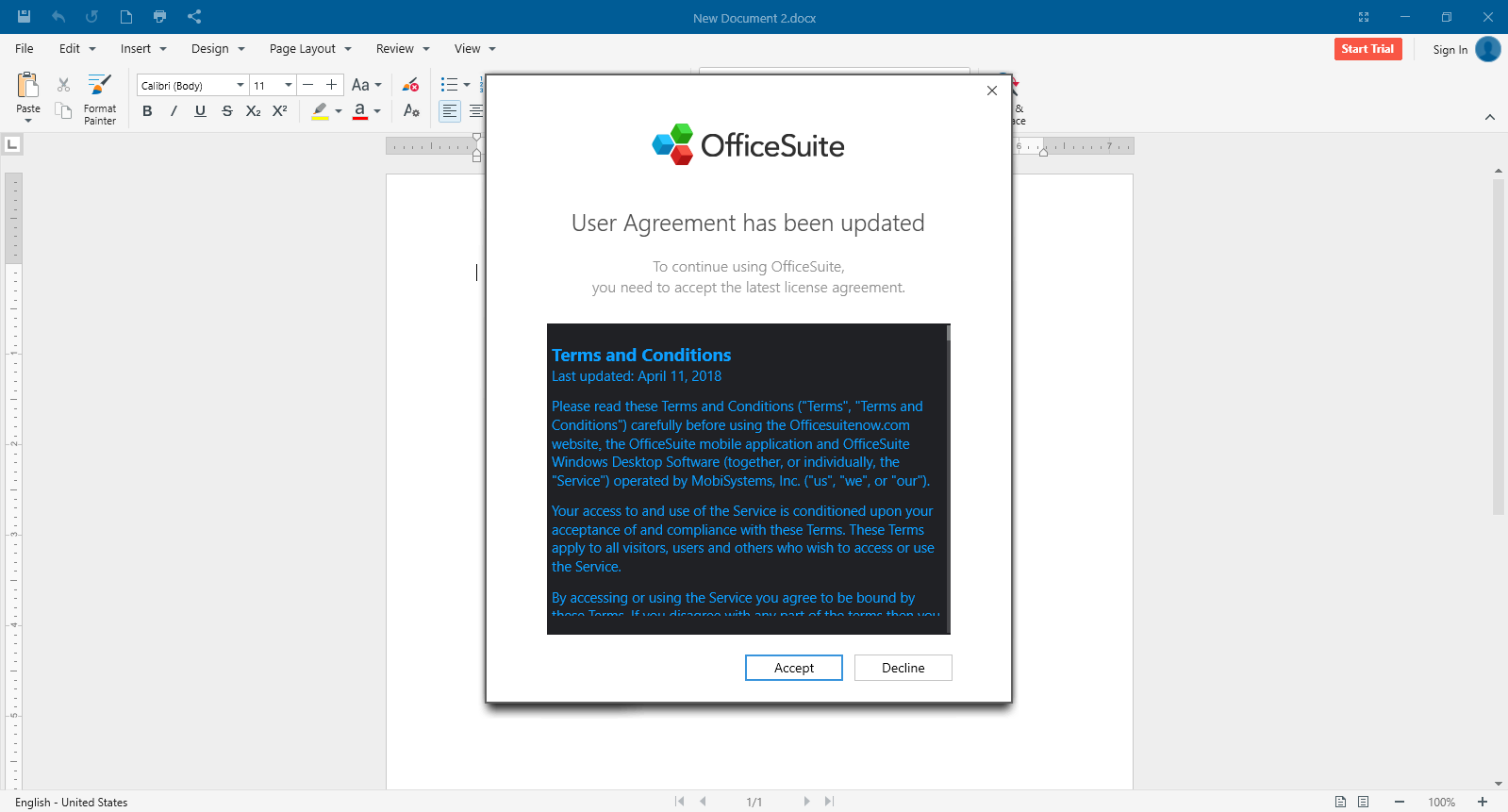Switch to web layout view icon in the status bar
Screen dimensions: 1508x812
click(x=1363, y=802)
